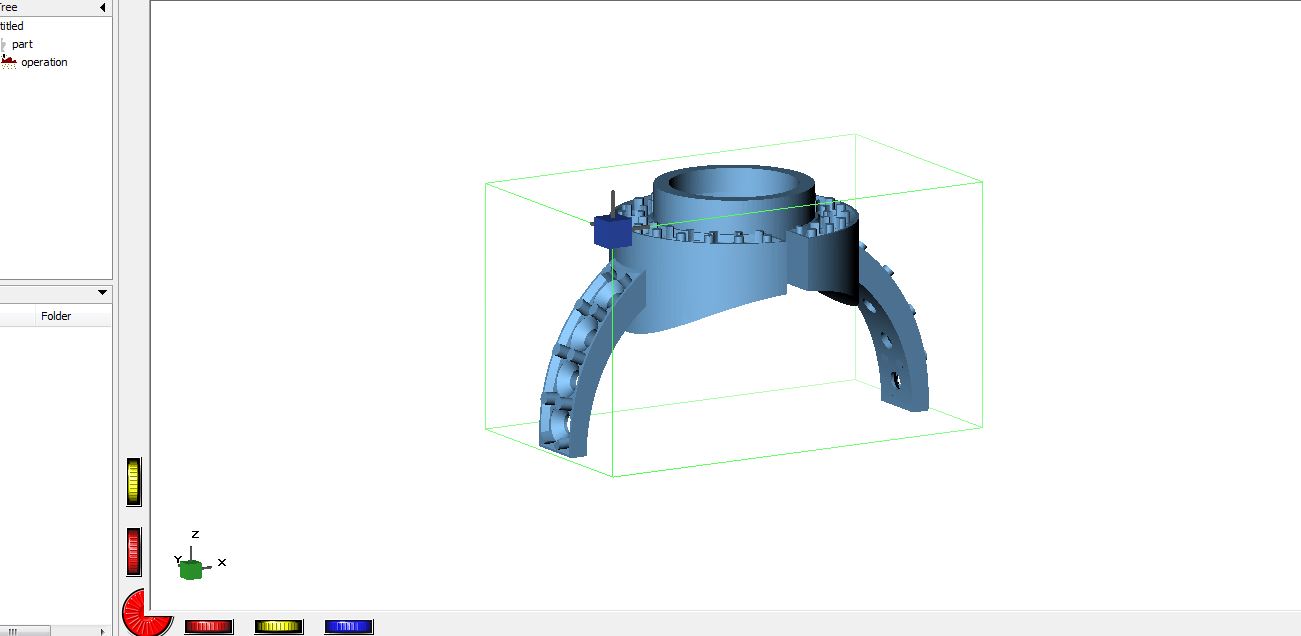The height and width of the screenshot is (636, 1301).
Task: Click the red operation icon in tree
Action: tap(8, 62)
